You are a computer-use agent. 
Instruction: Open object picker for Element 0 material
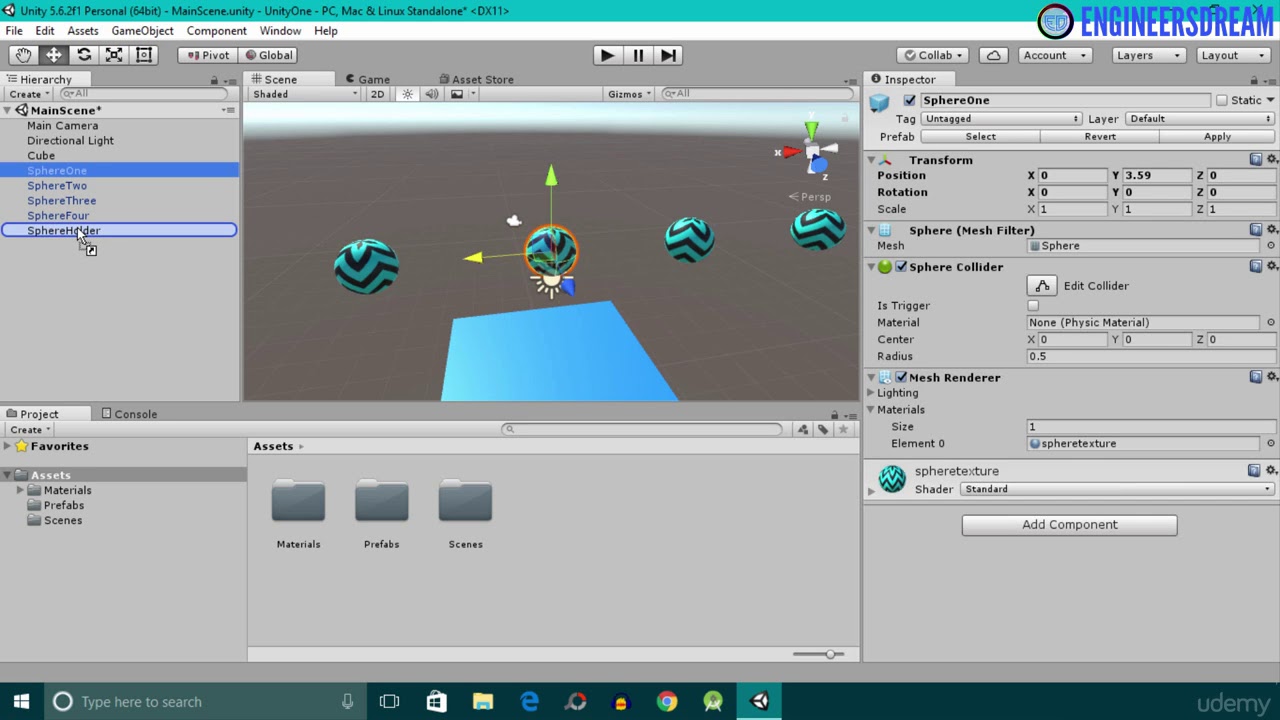pos(1271,444)
